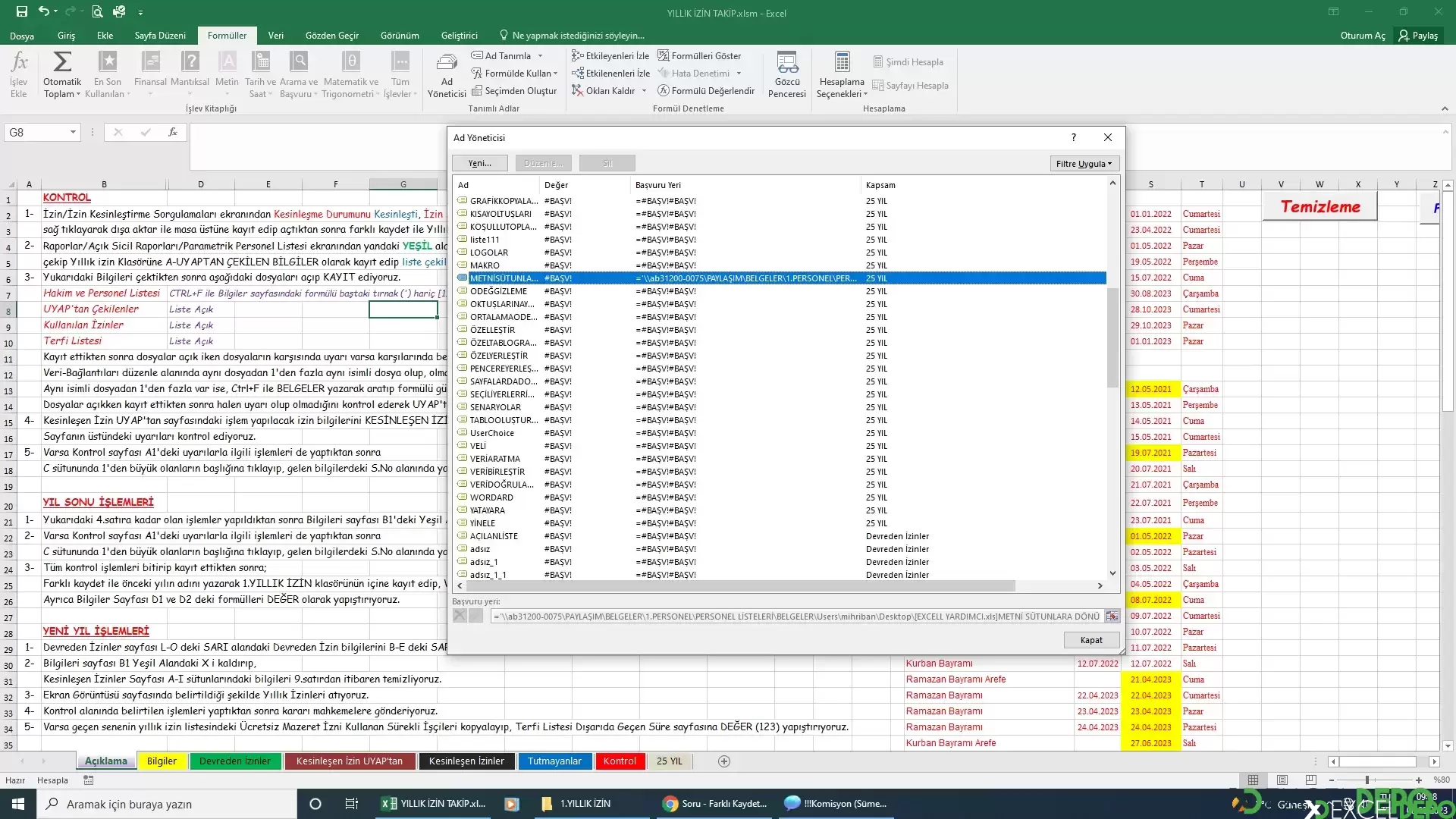1456x819 pixels.
Task: Click the Normal view icon in status bar
Action: (x=1253, y=780)
